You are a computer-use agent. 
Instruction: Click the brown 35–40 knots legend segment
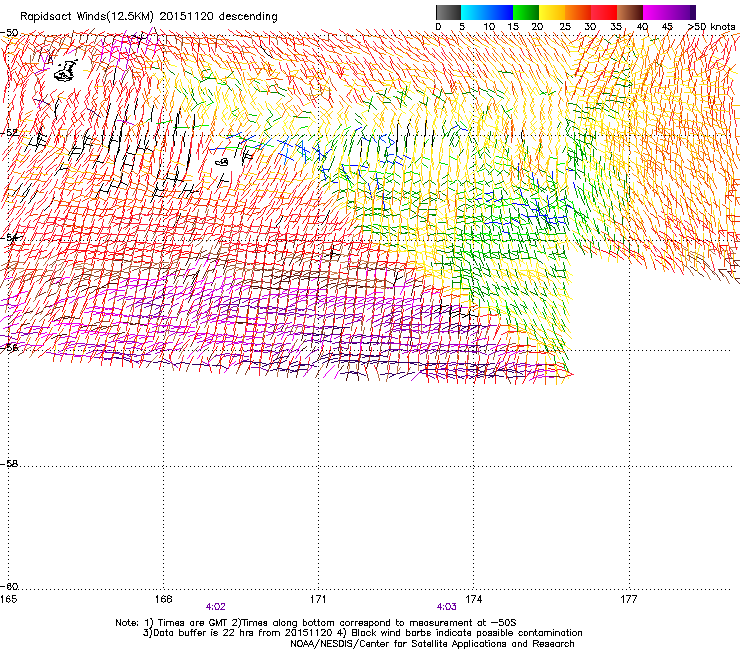click(630, 12)
